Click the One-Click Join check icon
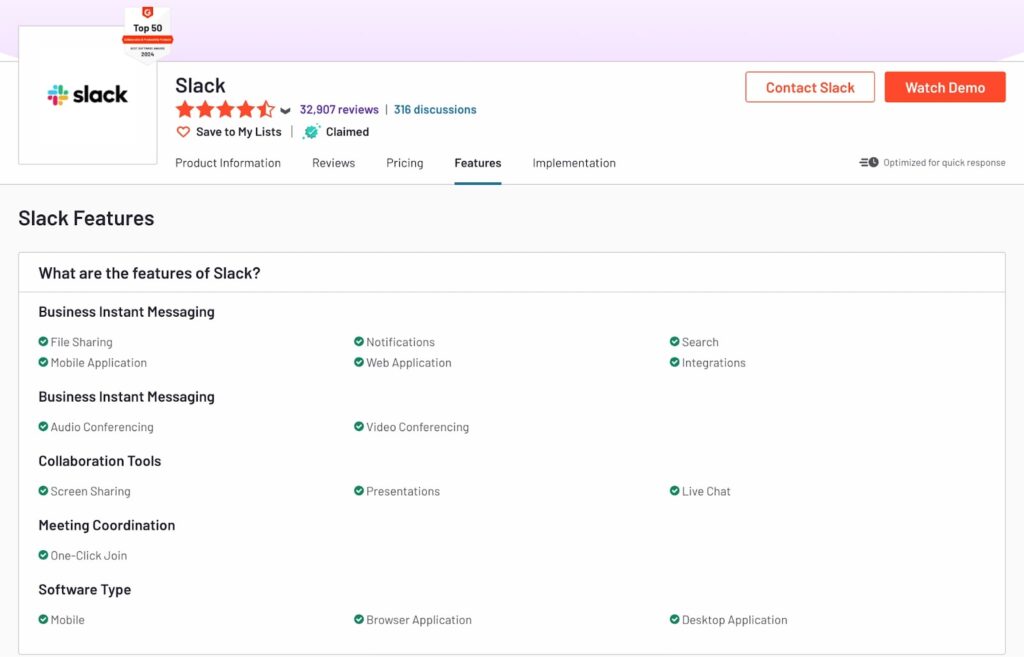This screenshot has width=1024, height=657. (43, 555)
